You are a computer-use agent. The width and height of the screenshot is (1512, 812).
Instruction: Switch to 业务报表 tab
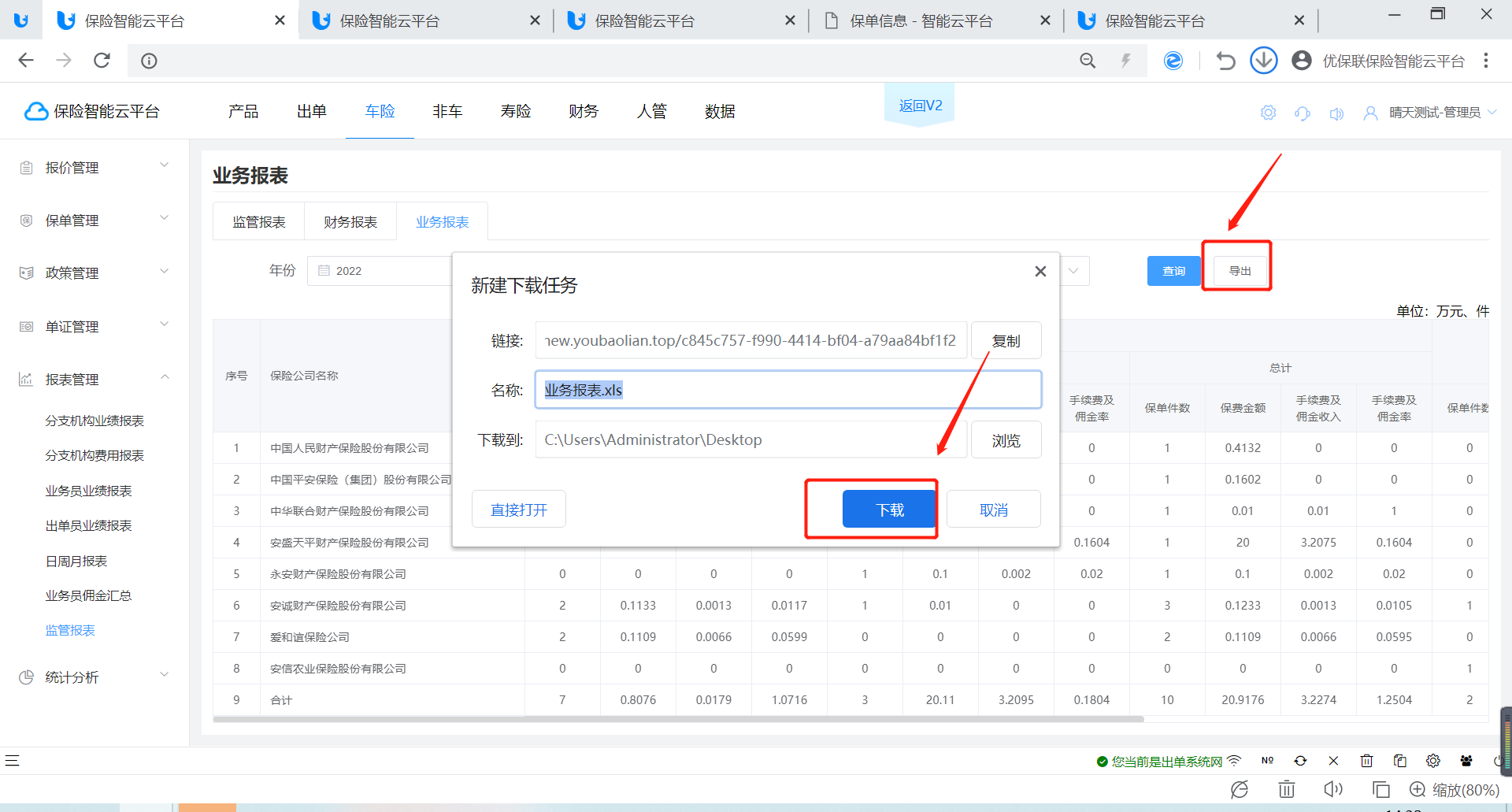coord(443,222)
